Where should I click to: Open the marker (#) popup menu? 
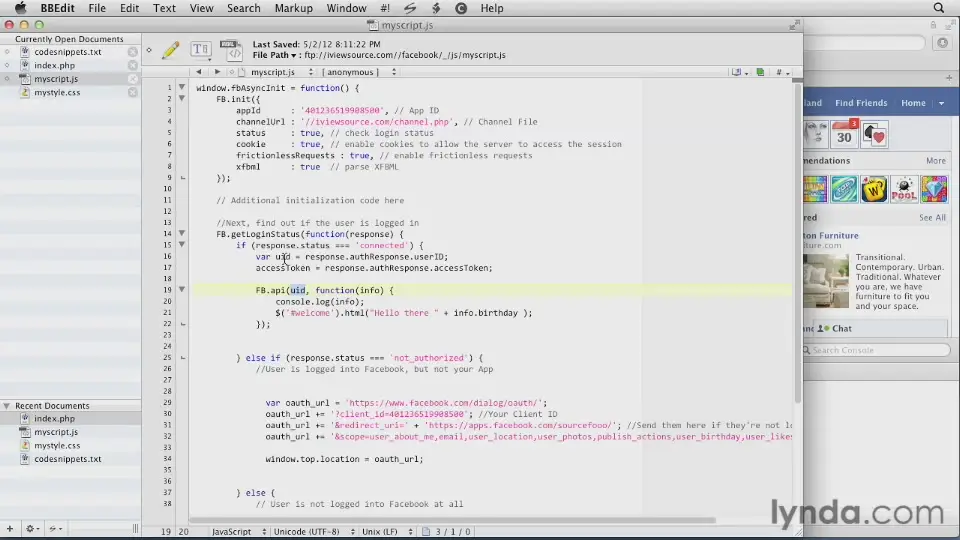[782, 72]
